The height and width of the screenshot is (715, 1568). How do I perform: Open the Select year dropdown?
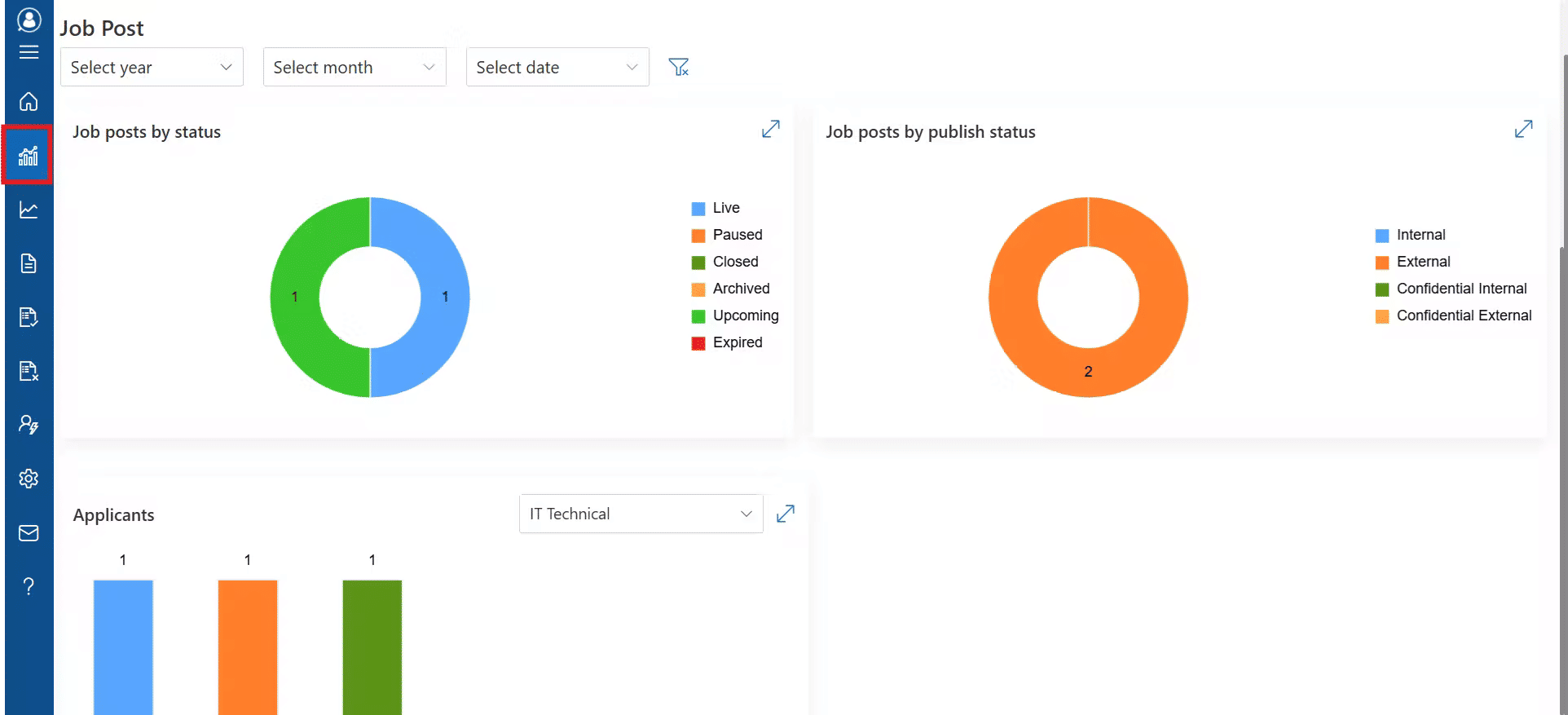[152, 67]
